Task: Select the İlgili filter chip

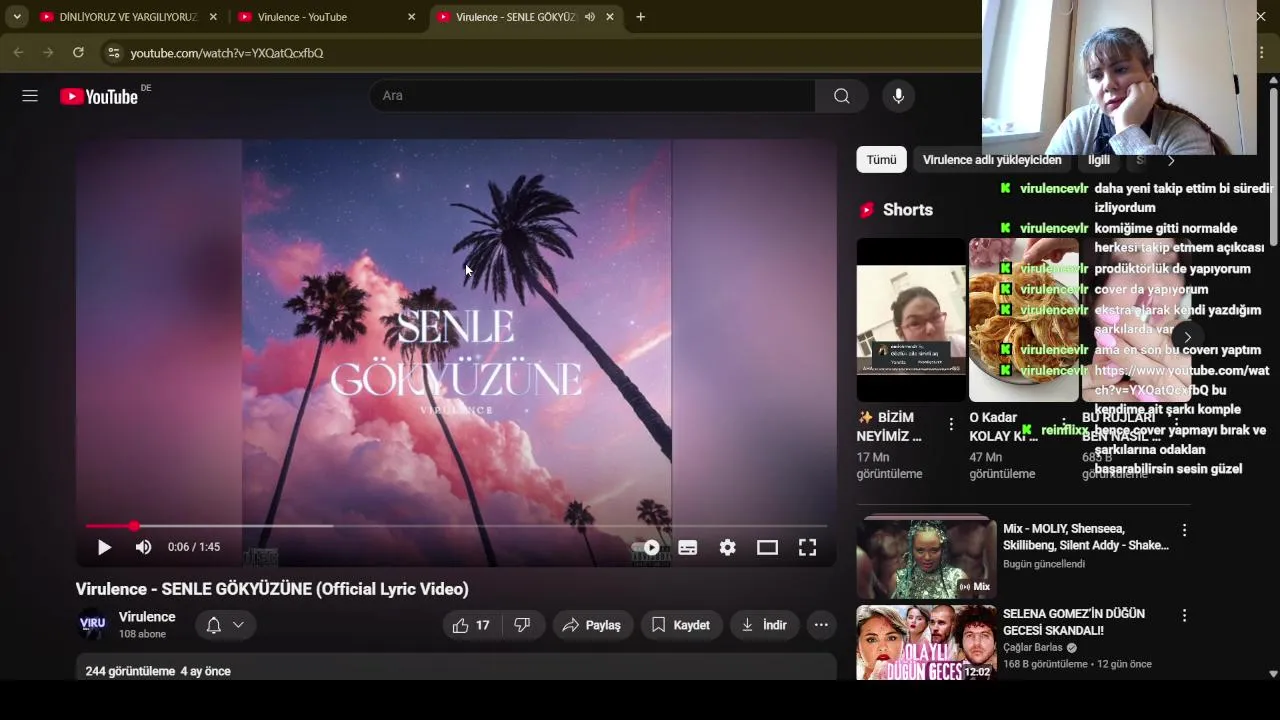Action: 1099,160
